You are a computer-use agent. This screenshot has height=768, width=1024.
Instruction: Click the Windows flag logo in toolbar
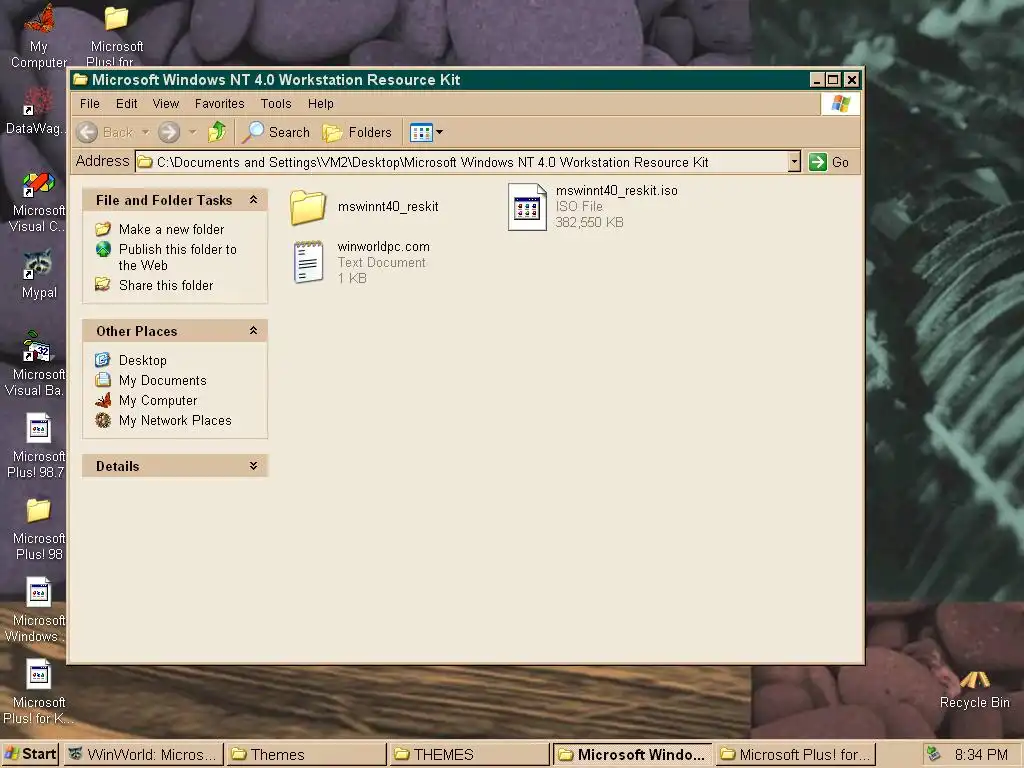click(x=840, y=104)
